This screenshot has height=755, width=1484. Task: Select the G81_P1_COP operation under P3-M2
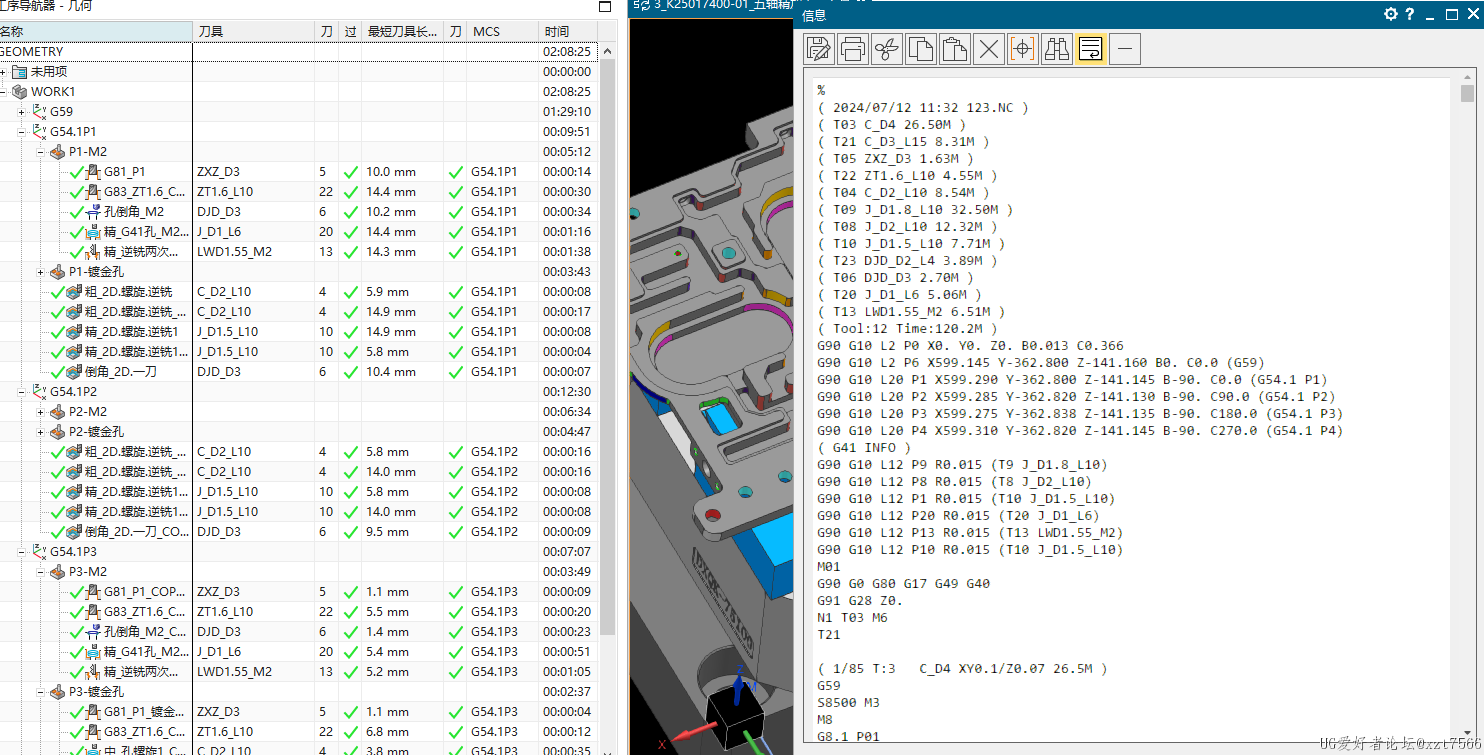tap(144, 591)
